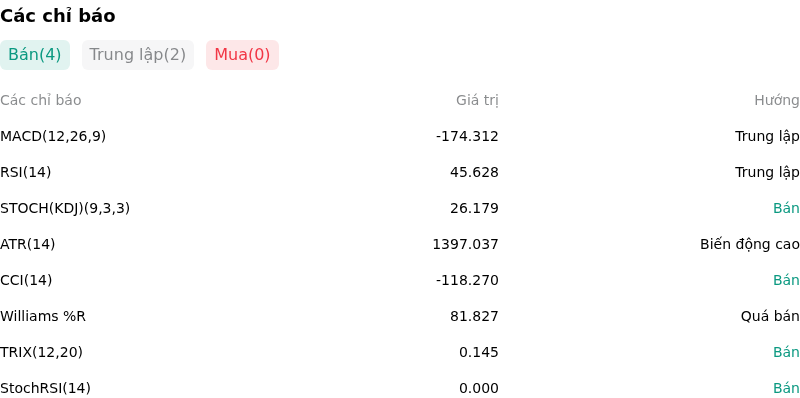Click the ATR value 1397.037
800x398 pixels.
[465, 244]
